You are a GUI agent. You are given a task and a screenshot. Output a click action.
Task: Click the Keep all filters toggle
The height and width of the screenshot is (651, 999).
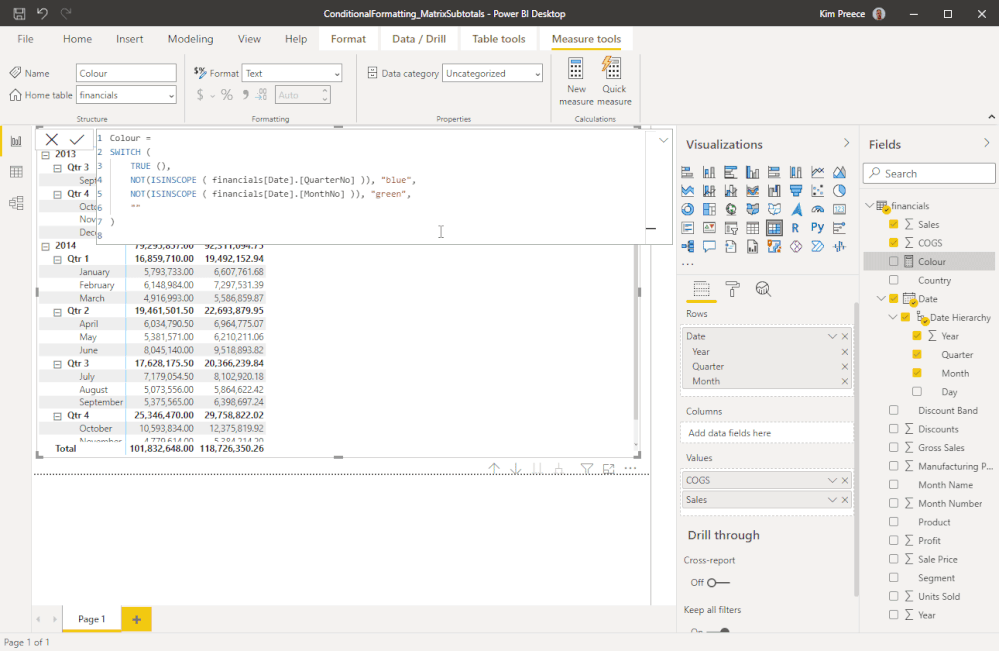coord(718,631)
